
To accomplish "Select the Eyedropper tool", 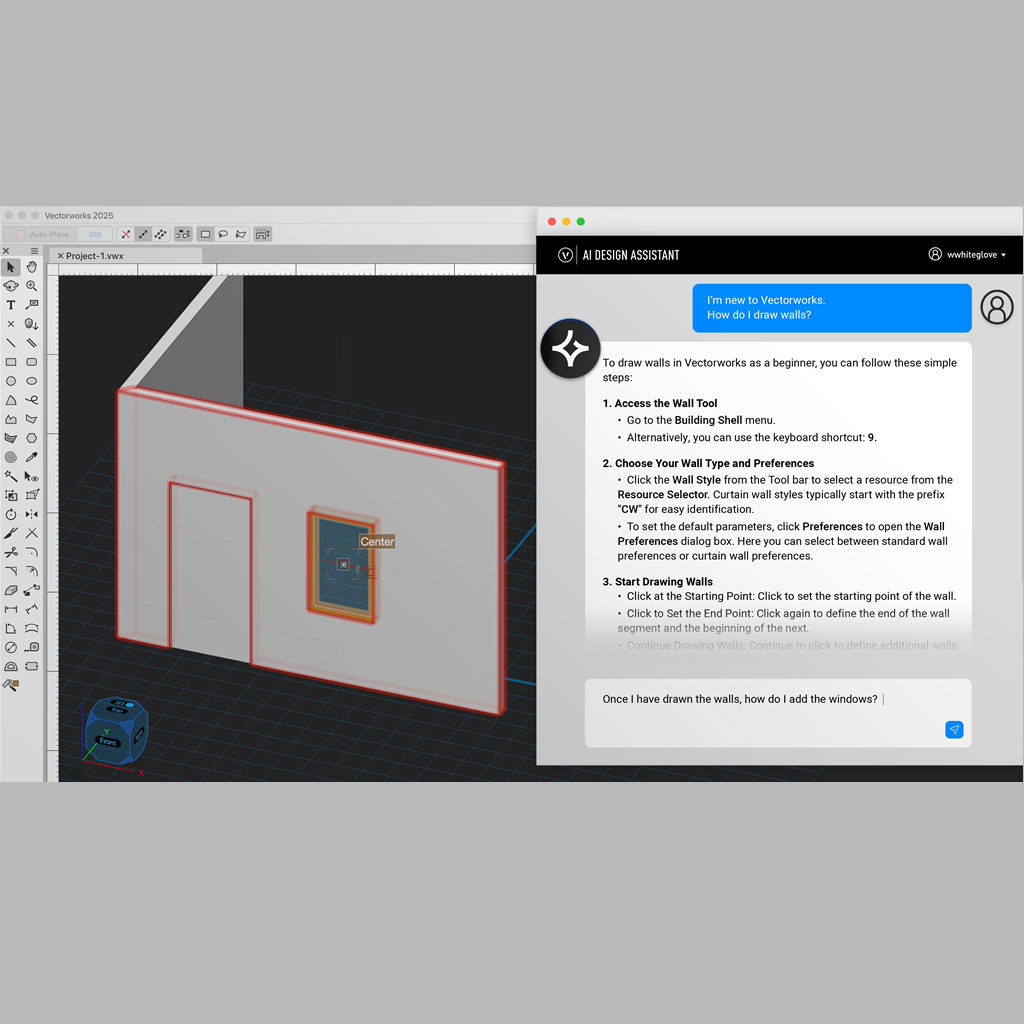I will pos(31,457).
